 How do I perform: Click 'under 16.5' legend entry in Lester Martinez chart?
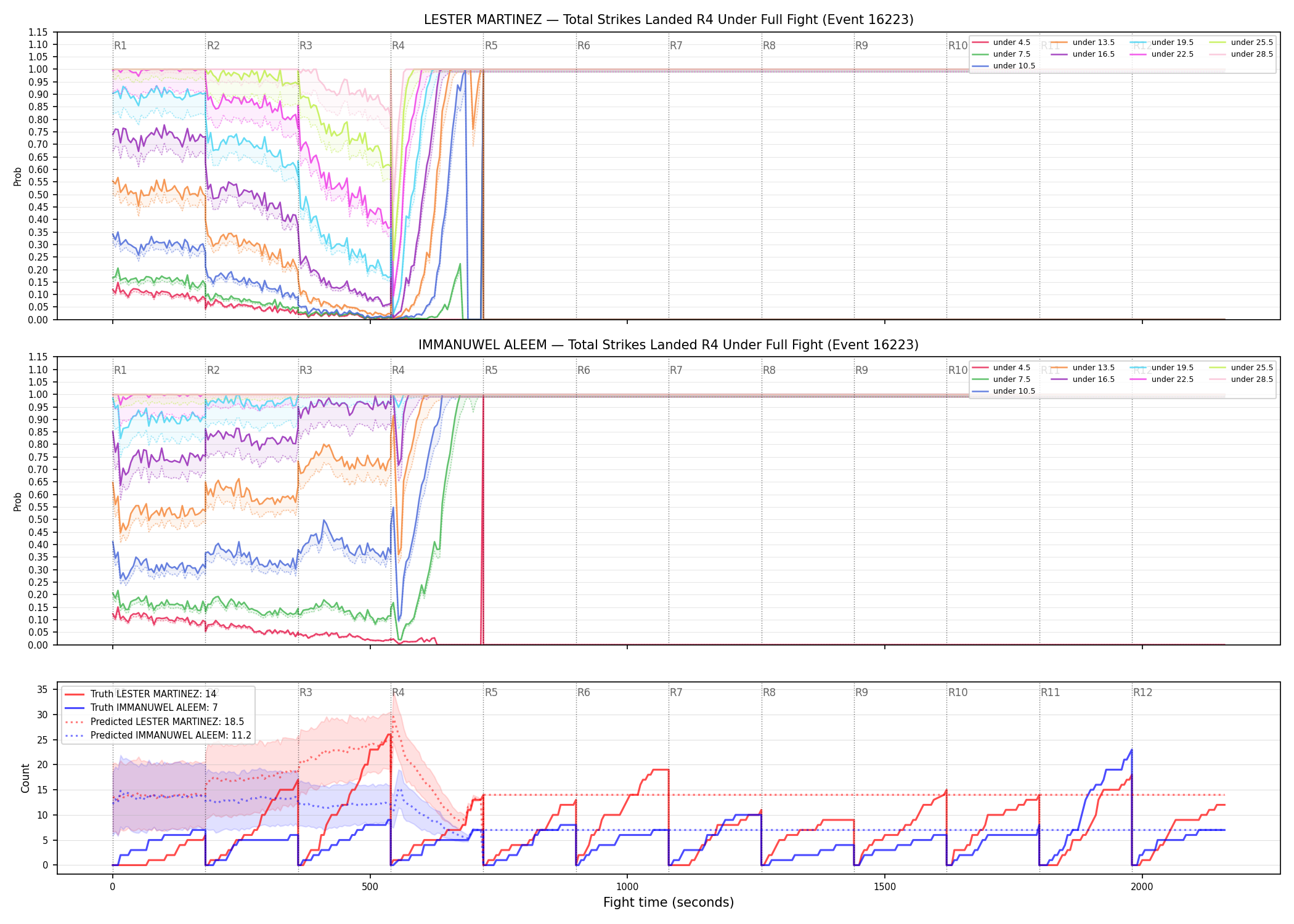point(1083,54)
